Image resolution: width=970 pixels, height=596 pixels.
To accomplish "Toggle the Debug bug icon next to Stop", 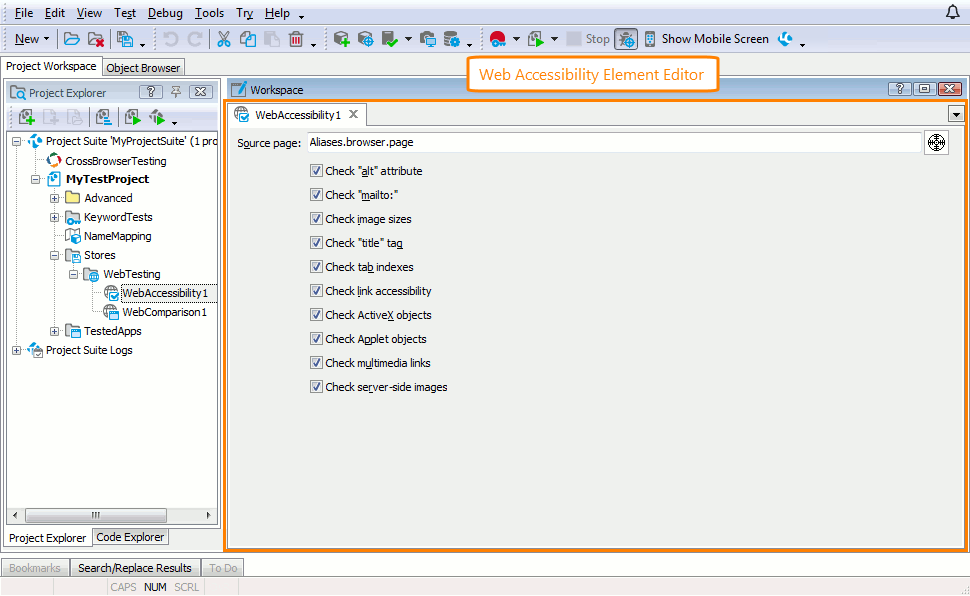I will (x=626, y=39).
